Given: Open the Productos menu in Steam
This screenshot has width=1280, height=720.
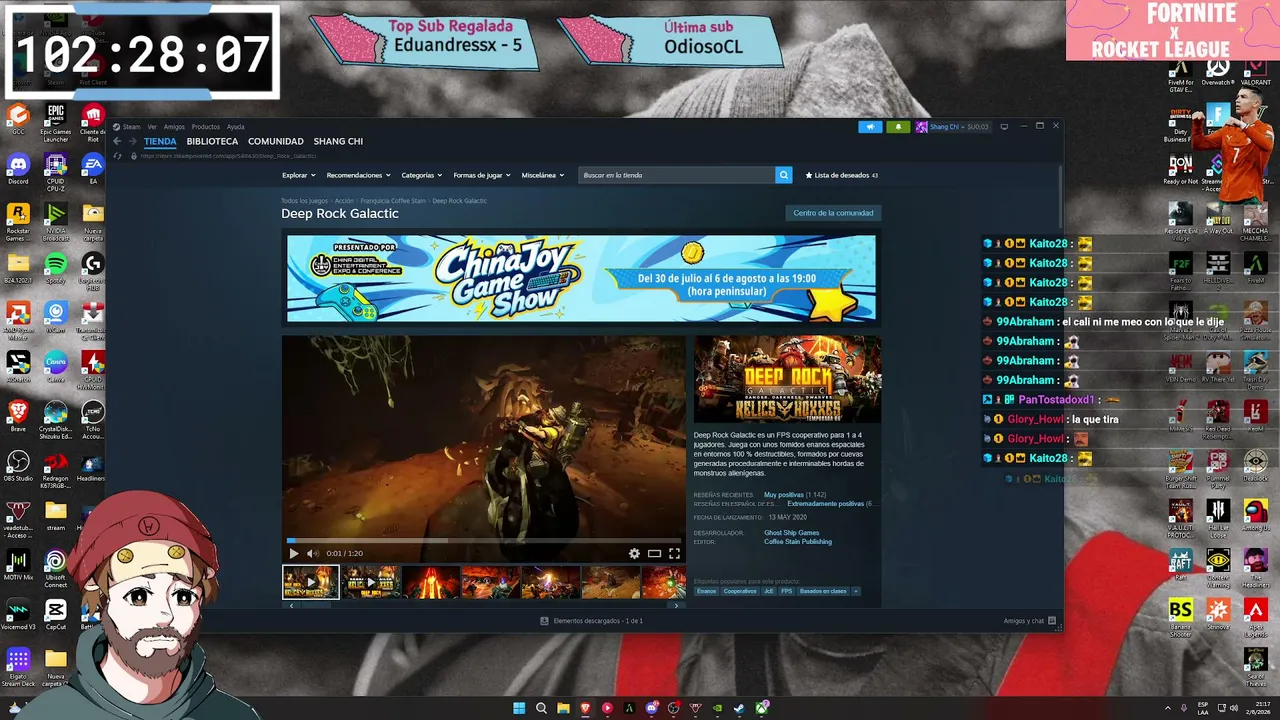Looking at the screenshot, I should (205, 127).
